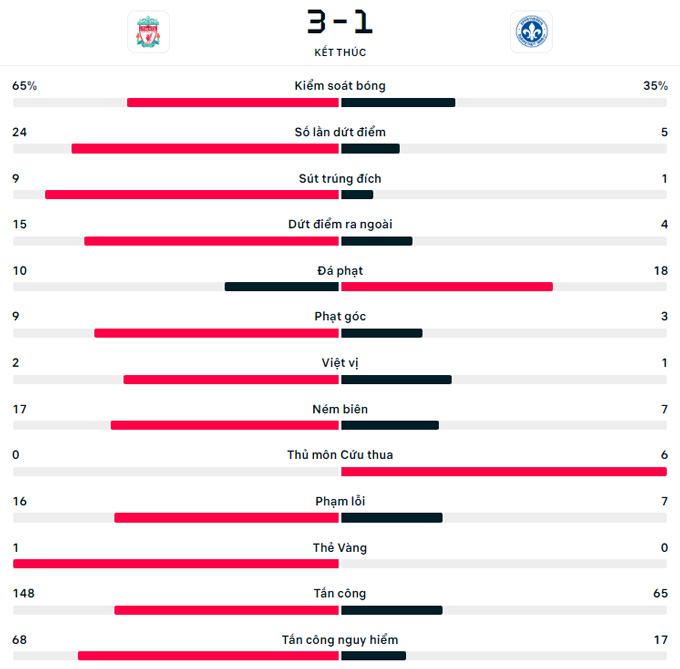Click the dark 35% possession bar
This screenshot has width=680, height=669.
click(398, 102)
